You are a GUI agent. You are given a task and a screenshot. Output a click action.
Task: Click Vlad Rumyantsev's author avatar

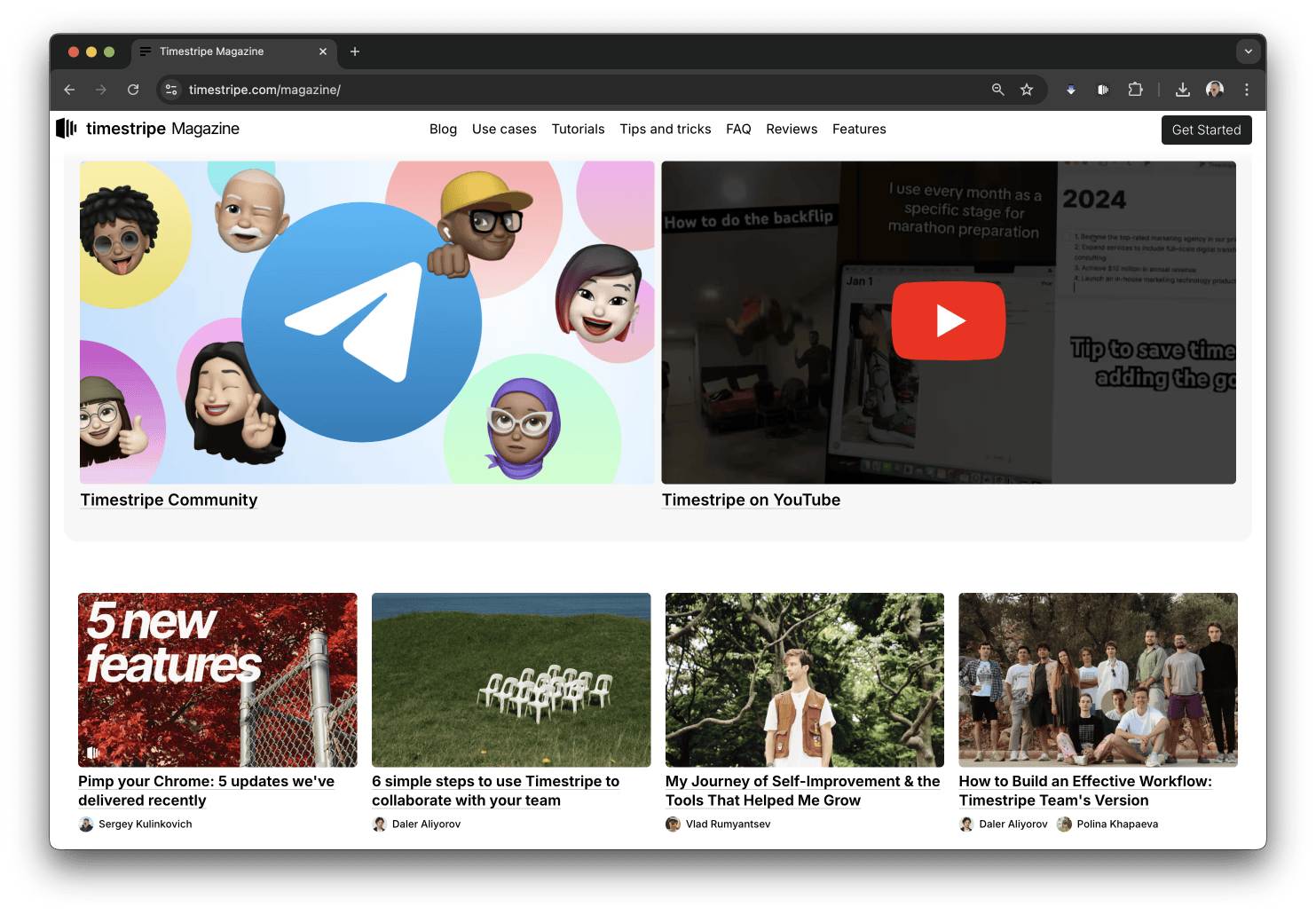pos(674,824)
